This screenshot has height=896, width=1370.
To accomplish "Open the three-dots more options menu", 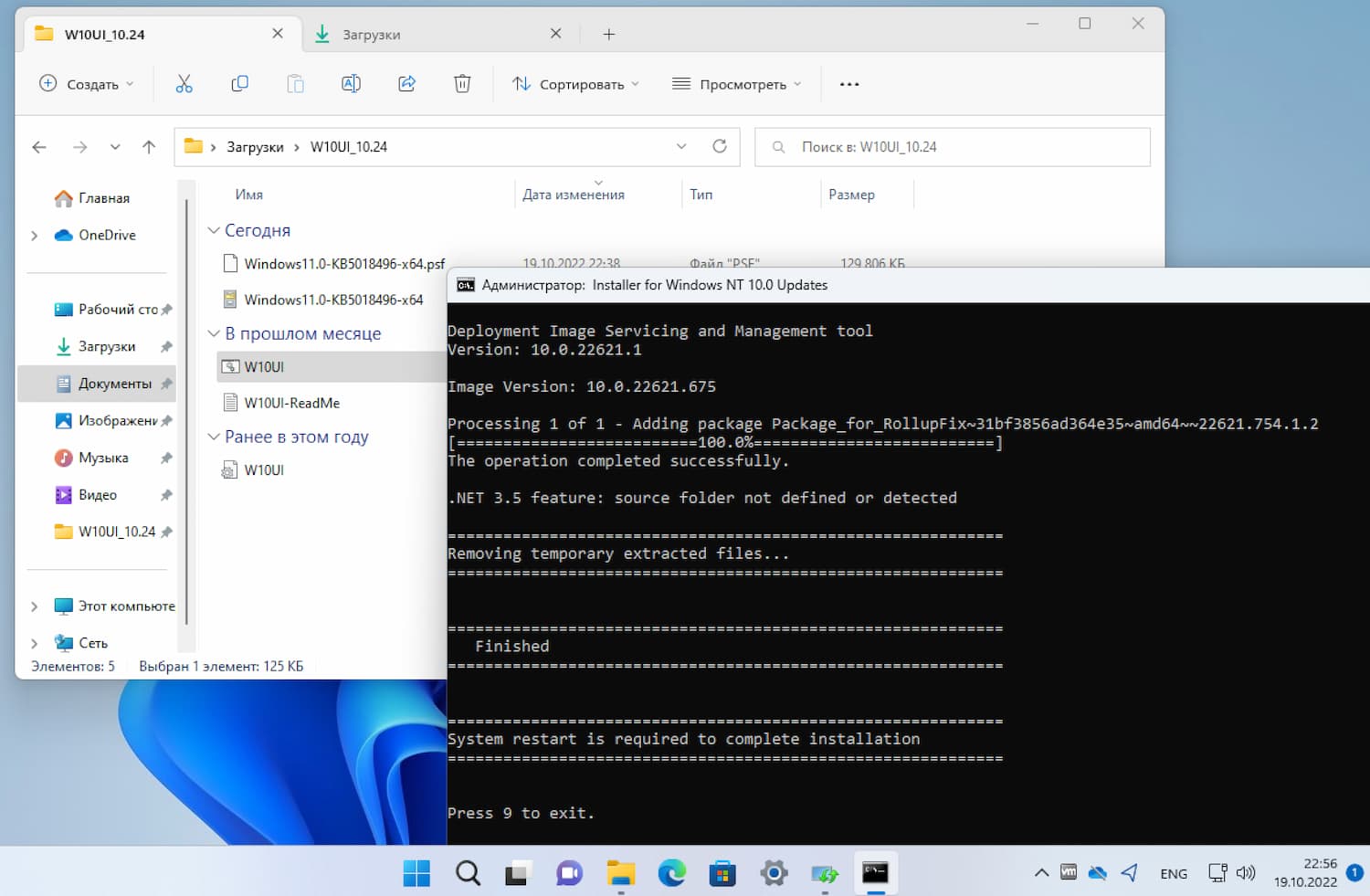I will click(x=849, y=84).
